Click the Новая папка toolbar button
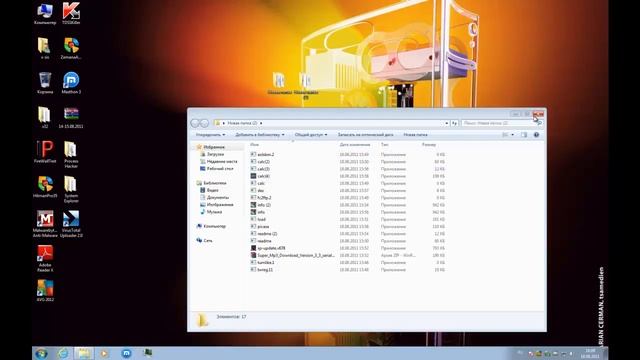The height and width of the screenshot is (360, 640). tap(416, 135)
